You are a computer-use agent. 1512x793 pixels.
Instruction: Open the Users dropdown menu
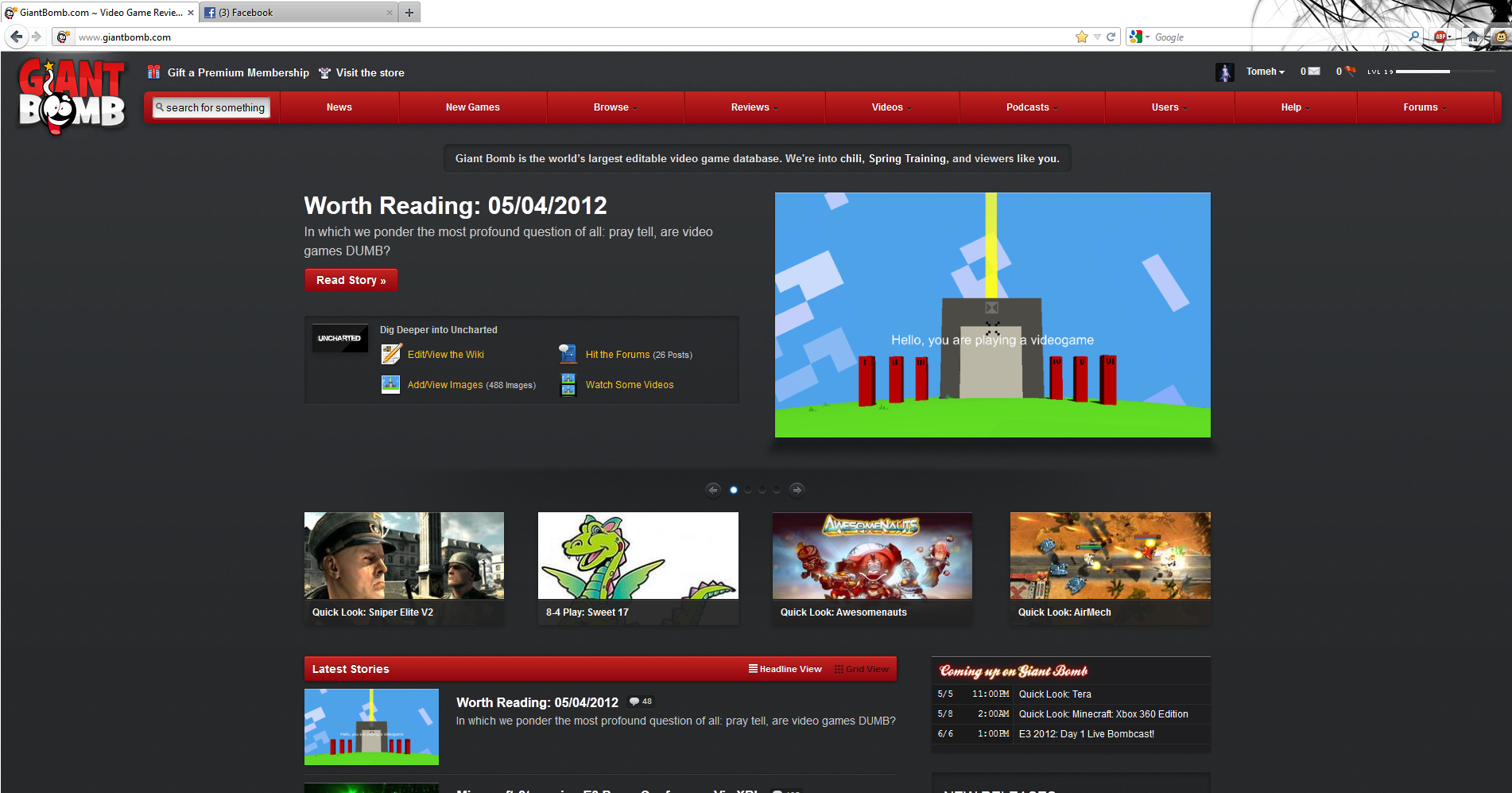1169,107
